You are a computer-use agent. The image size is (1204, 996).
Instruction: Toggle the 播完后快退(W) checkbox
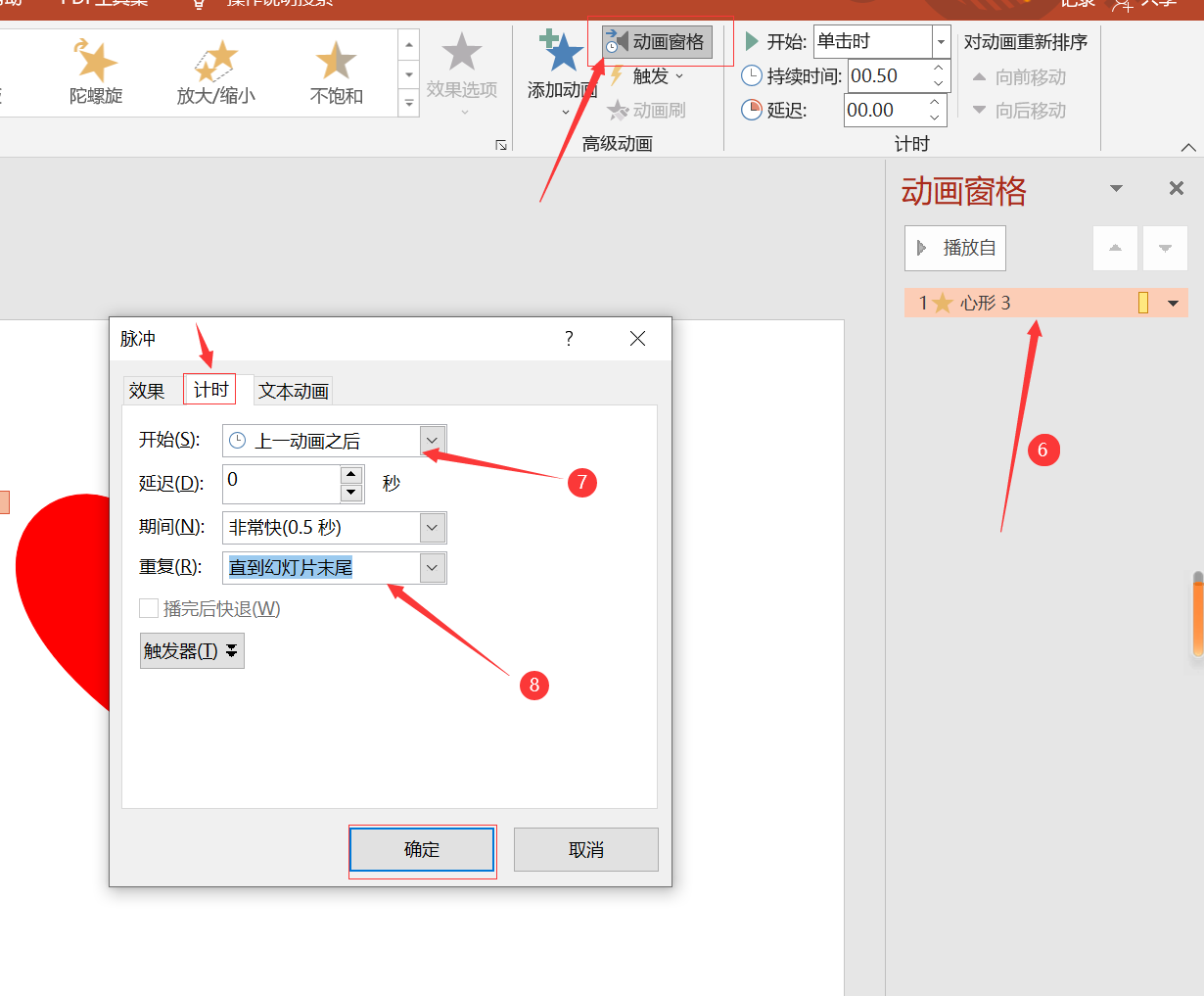tap(149, 609)
